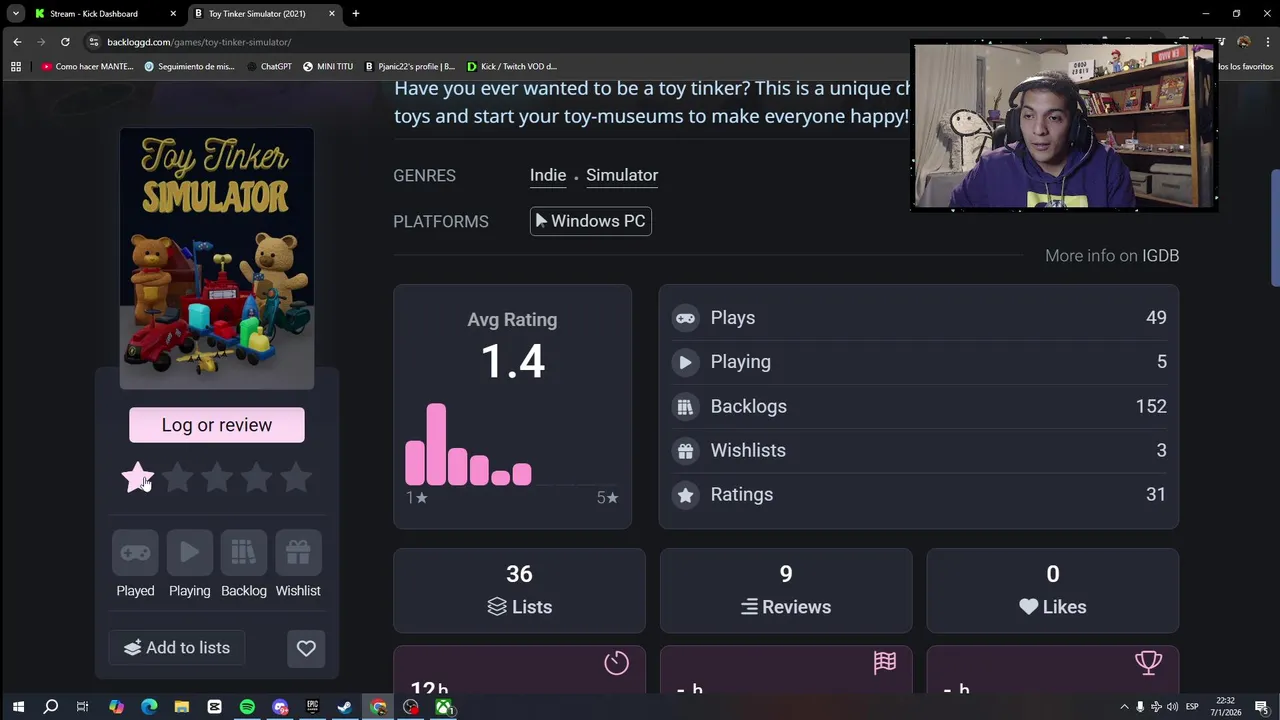The height and width of the screenshot is (720, 1280).
Task: Select the Windows PC platform tag
Action: (x=591, y=221)
